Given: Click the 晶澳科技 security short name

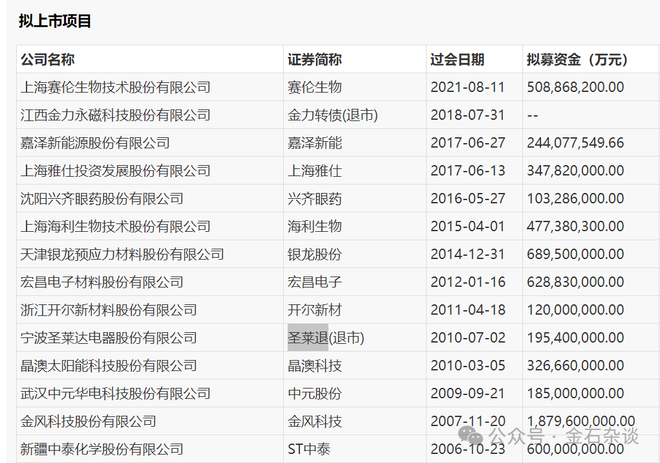Looking at the screenshot, I should point(314,366).
